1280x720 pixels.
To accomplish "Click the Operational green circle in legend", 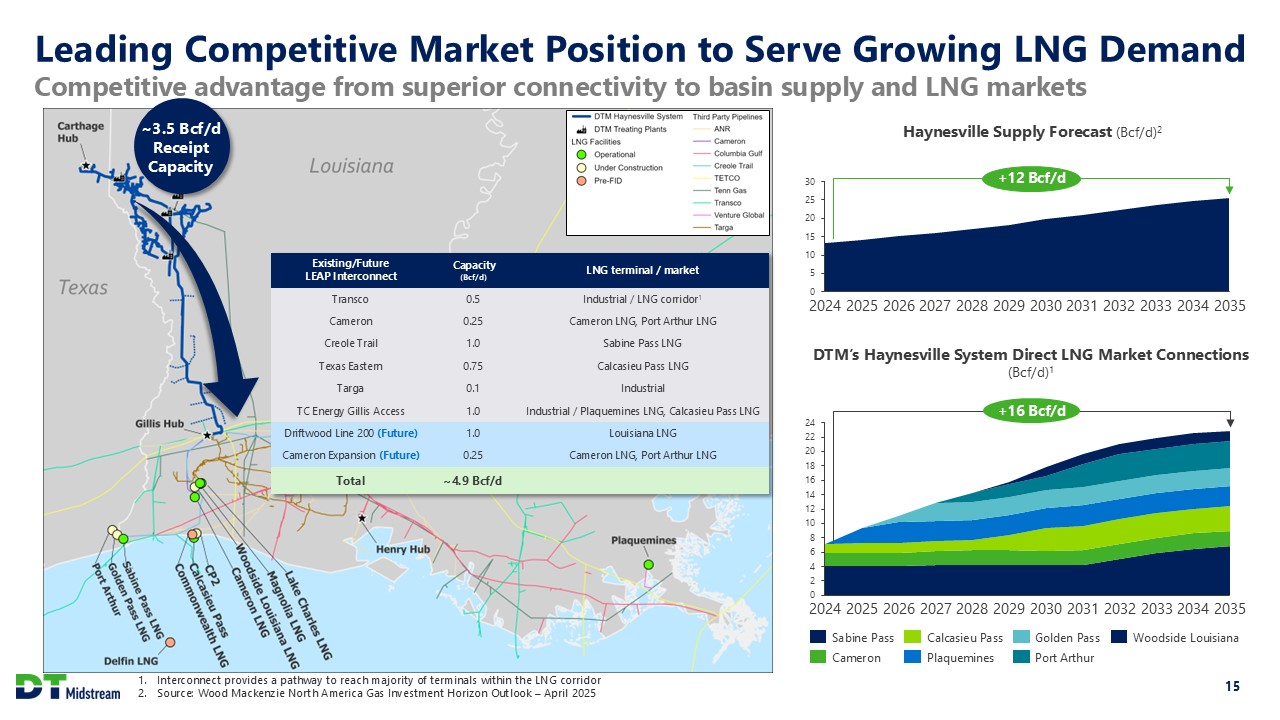I will (x=580, y=155).
